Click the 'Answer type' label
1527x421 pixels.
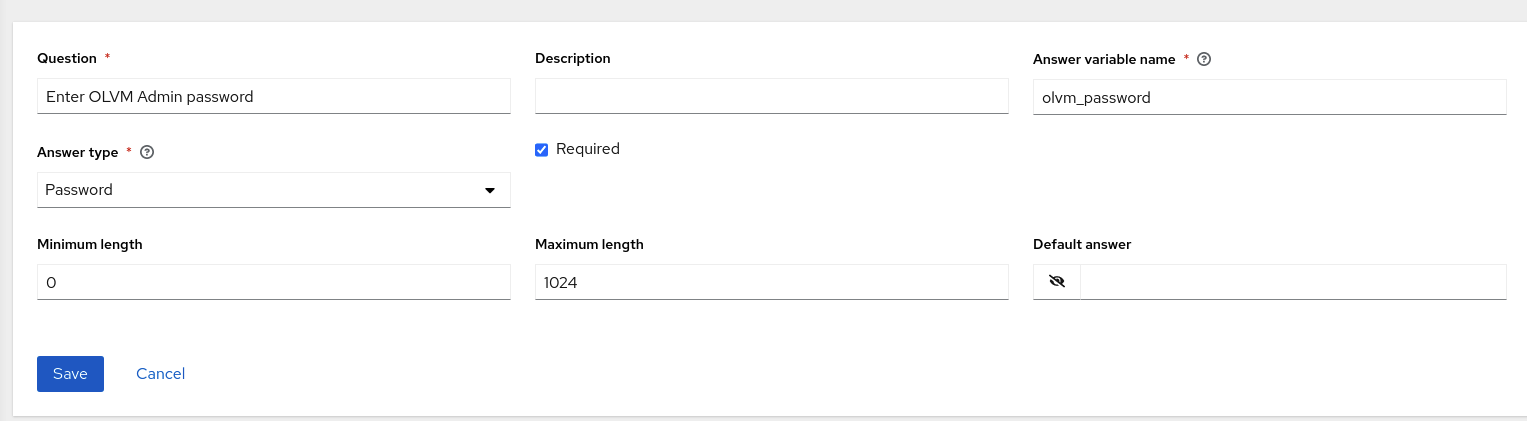click(78, 152)
